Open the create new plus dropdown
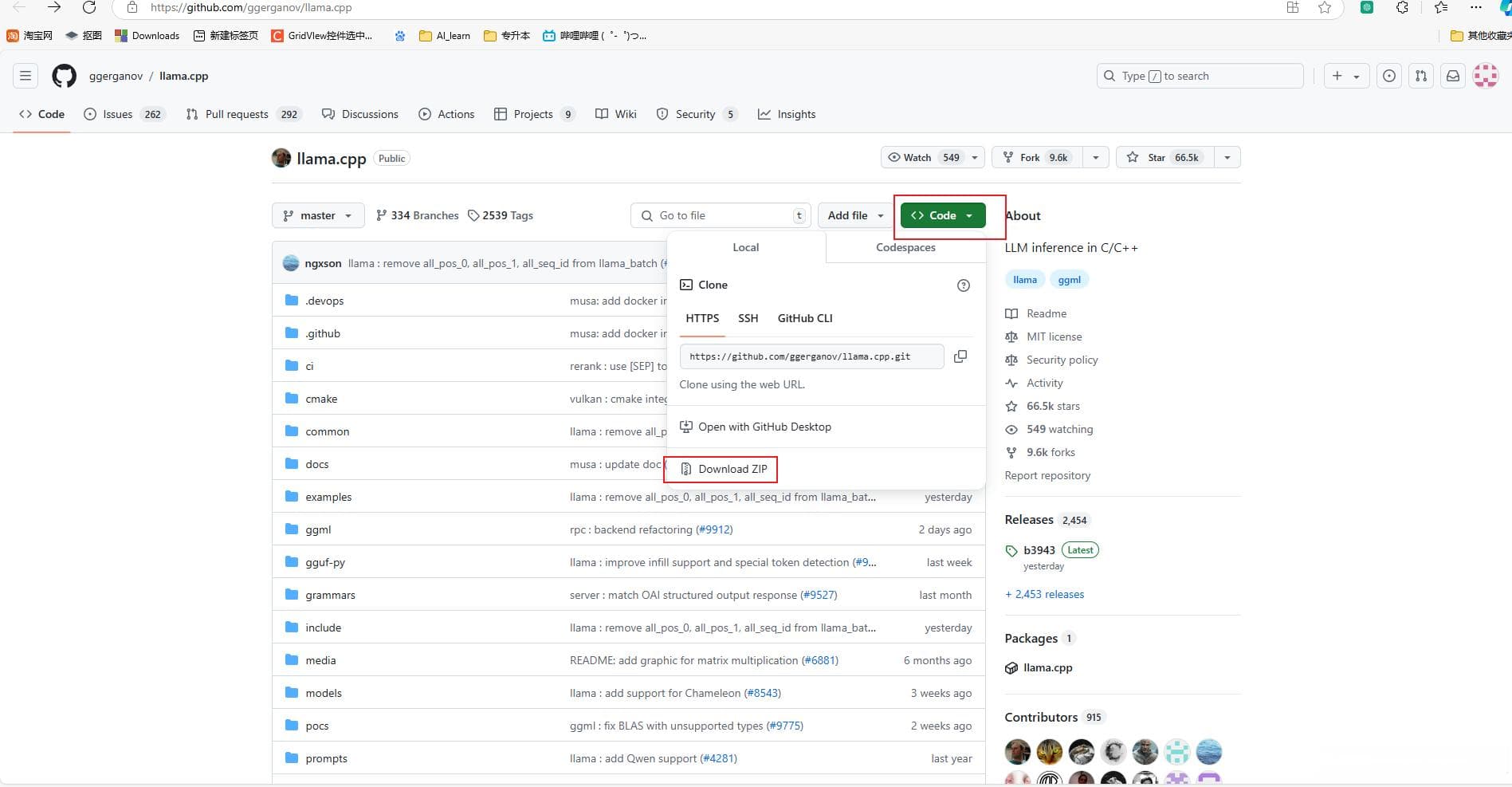Viewport: 1512px width, 787px height. (x=1346, y=76)
